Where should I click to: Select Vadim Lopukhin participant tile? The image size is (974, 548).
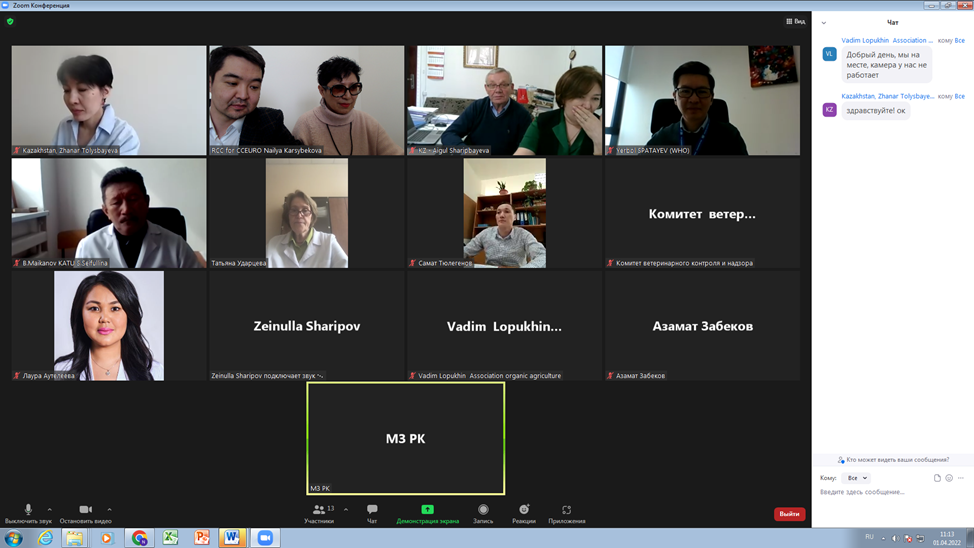click(504, 326)
